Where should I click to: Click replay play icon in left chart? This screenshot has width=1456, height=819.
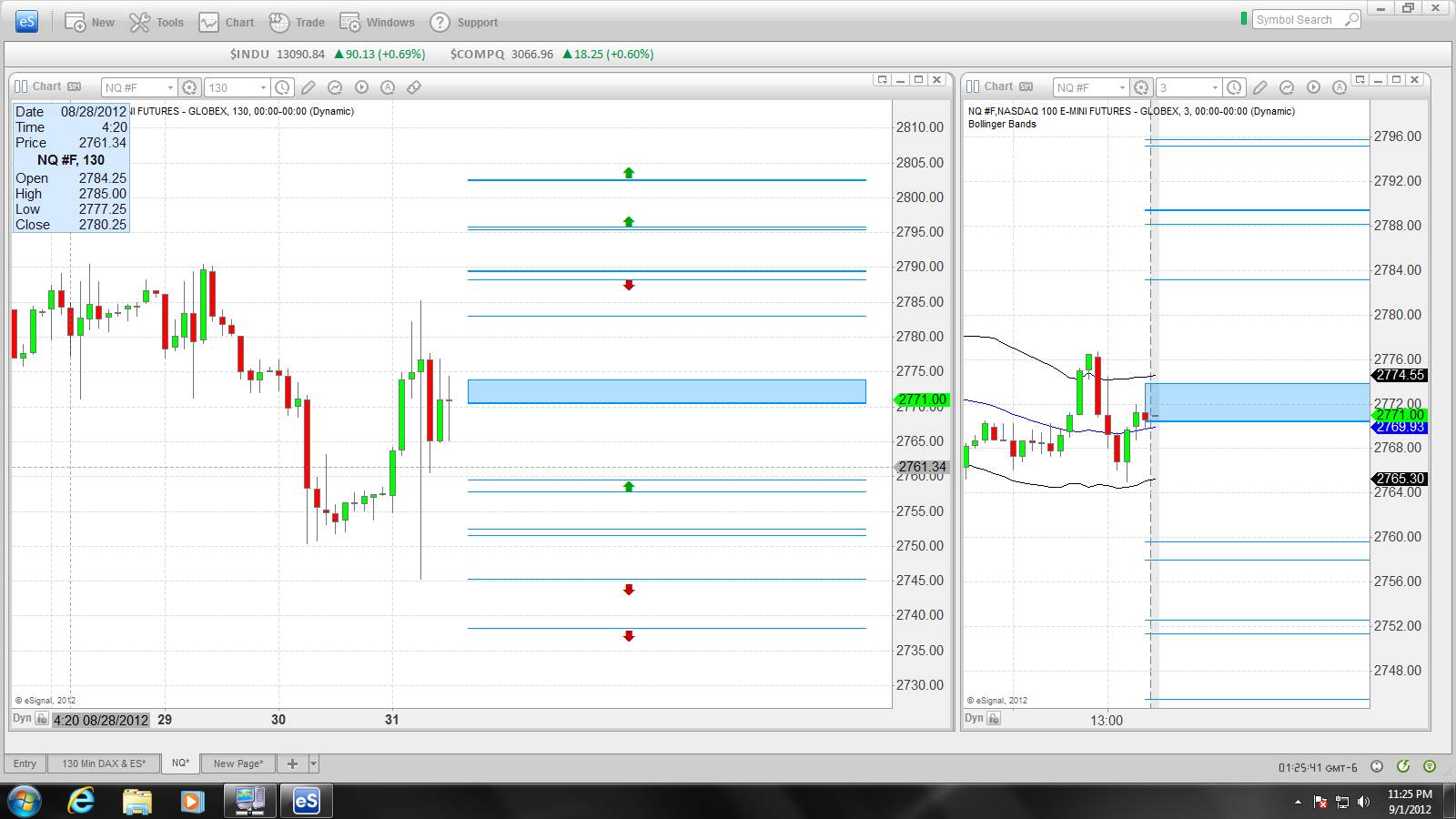point(361,87)
